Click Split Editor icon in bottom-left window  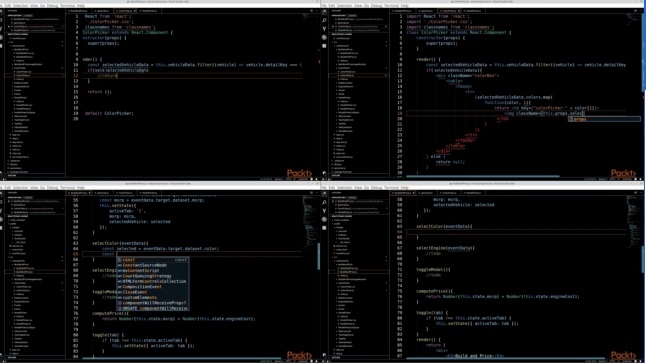(x=311, y=193)
